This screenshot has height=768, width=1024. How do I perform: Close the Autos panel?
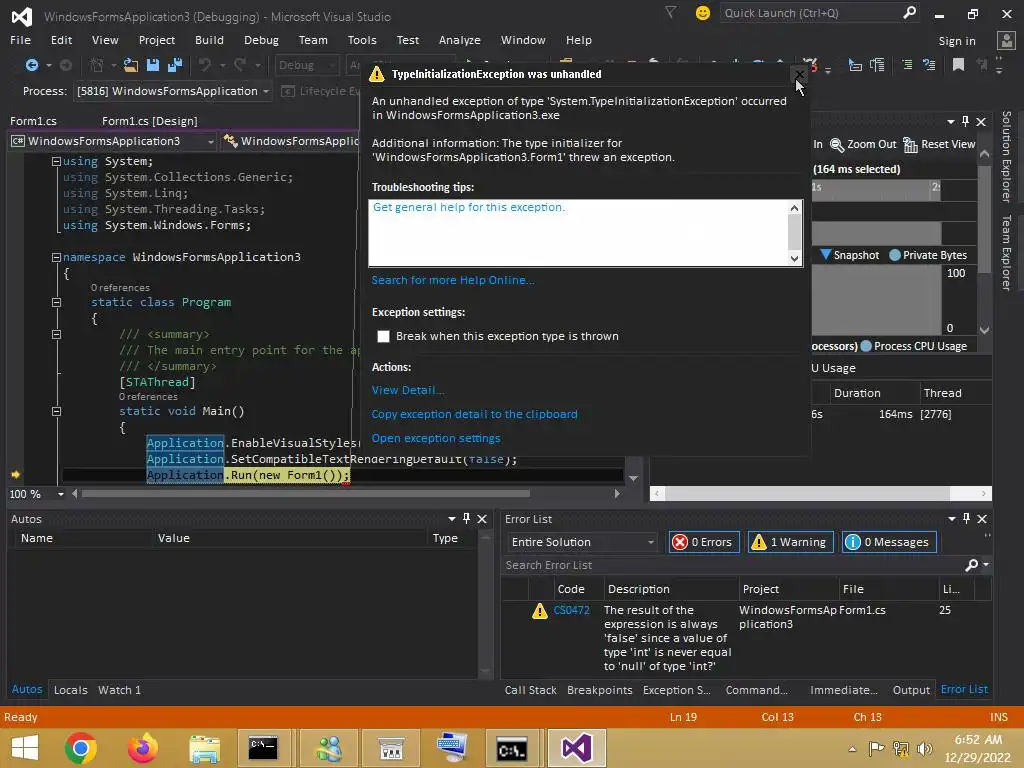click(x=482, y=519)
